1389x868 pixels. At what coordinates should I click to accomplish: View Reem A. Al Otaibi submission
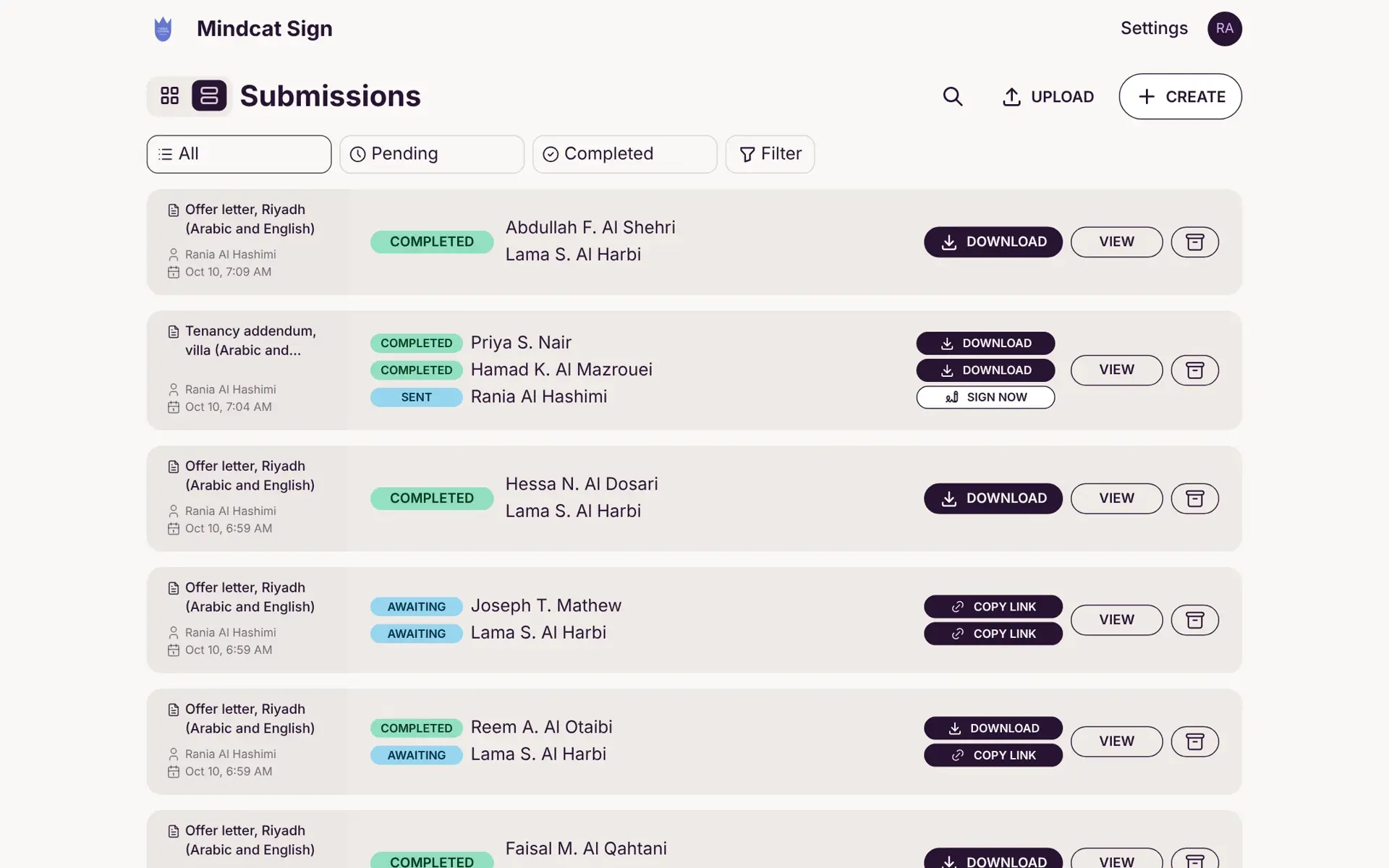coord(1116,741)
